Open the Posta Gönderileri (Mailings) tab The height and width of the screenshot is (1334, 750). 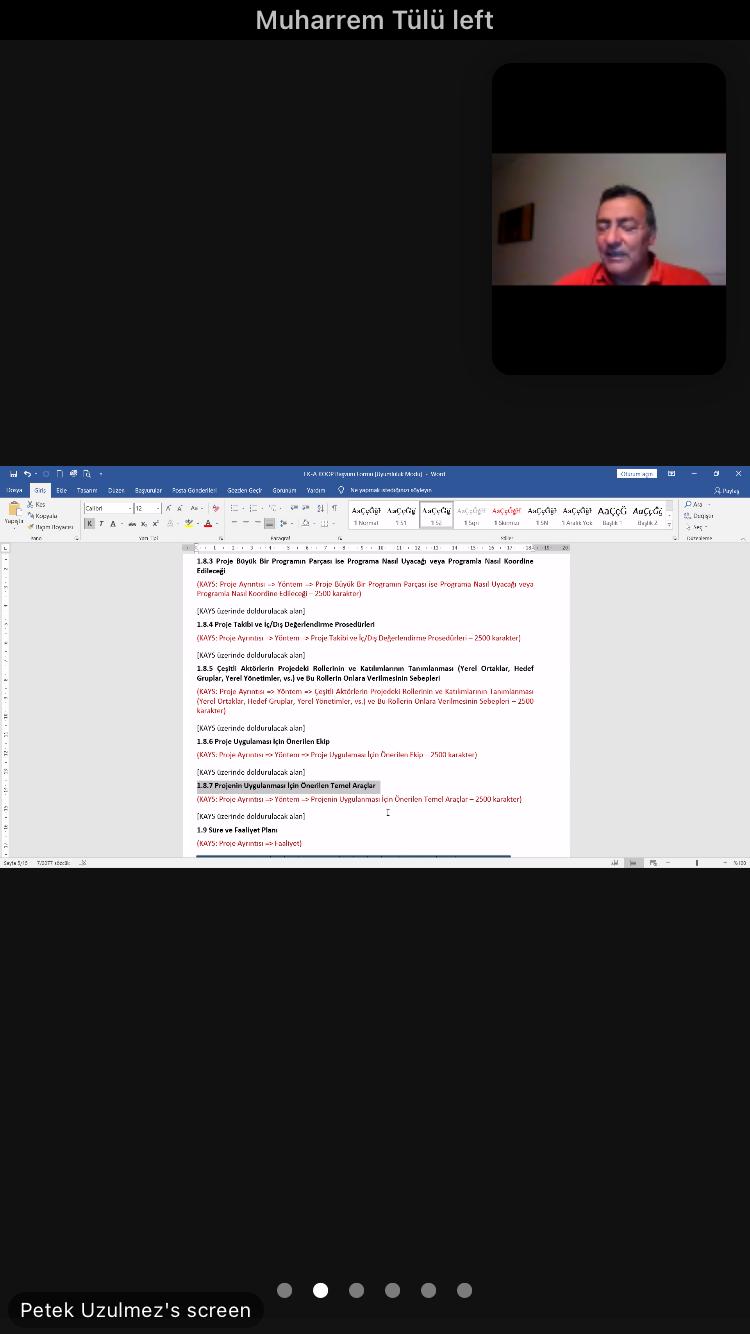[194, 490]
